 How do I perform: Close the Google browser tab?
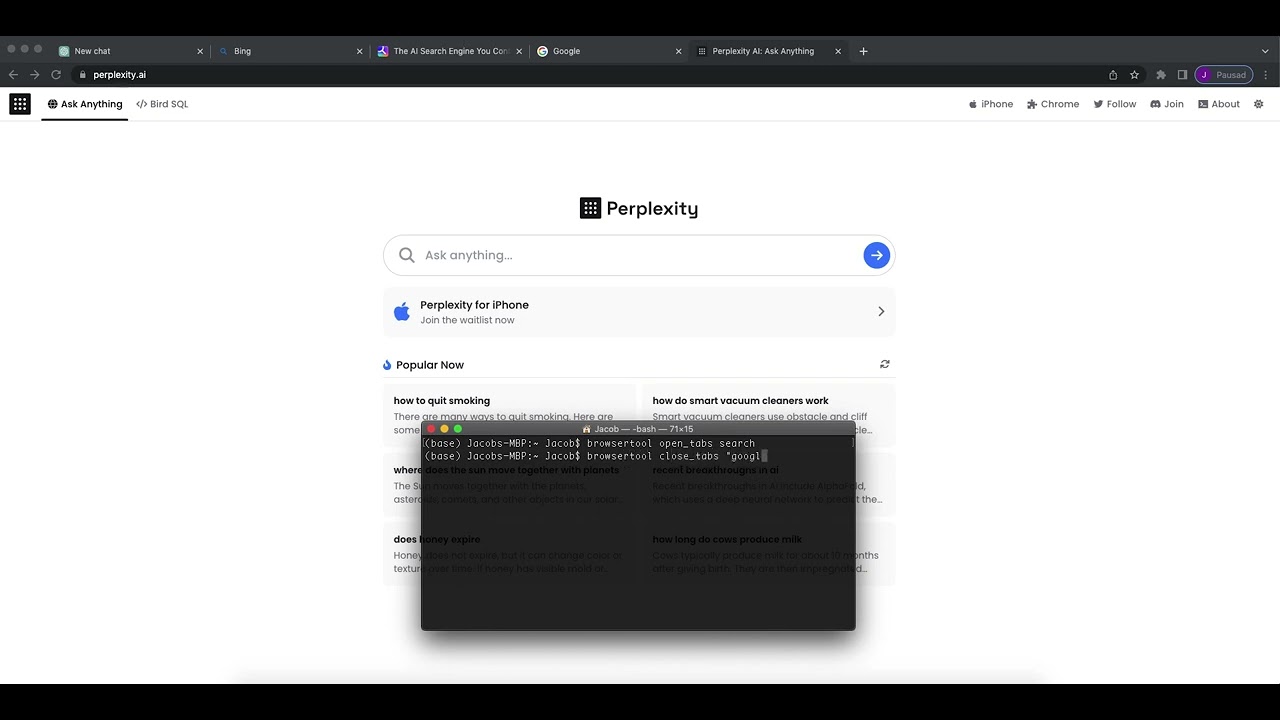[679, 51]
